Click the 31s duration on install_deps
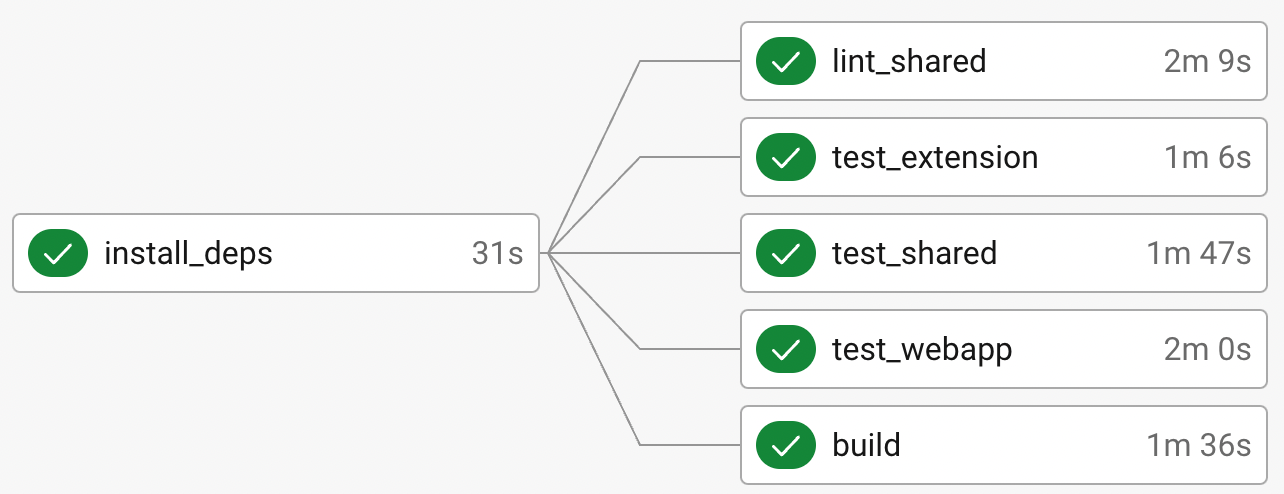 click(x=497, y=253)
